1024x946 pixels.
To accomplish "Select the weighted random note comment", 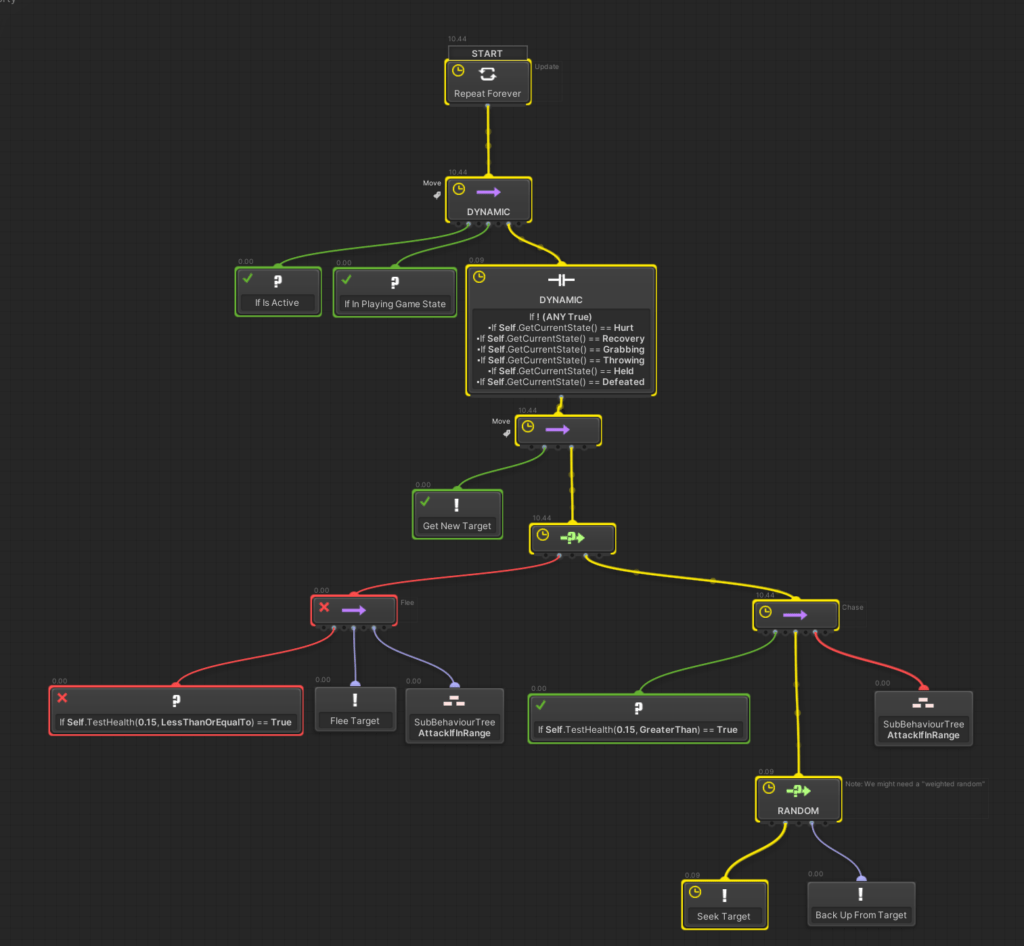I will pyautogui.click(x=915, y=783).
